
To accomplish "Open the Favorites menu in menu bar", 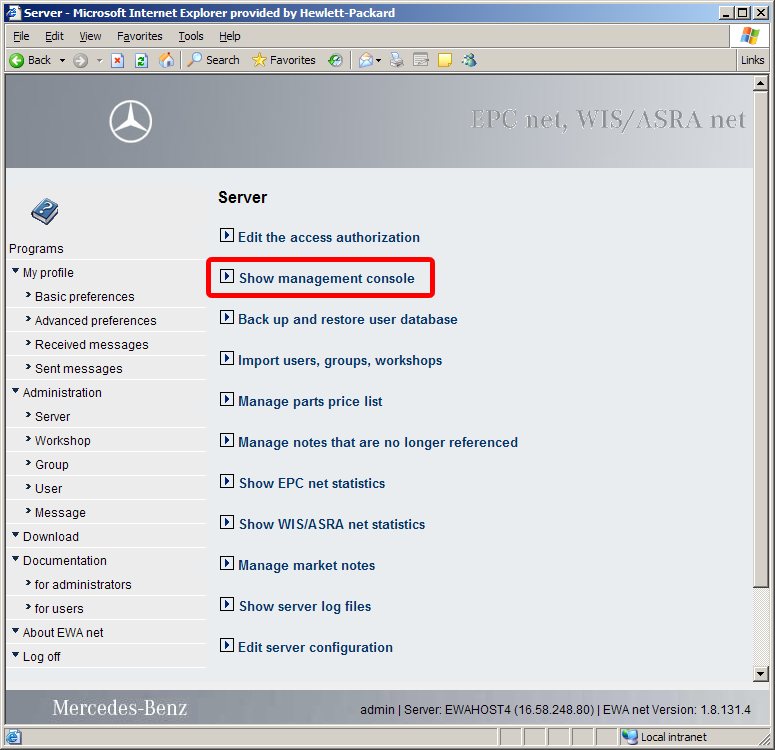I will 139,36.
